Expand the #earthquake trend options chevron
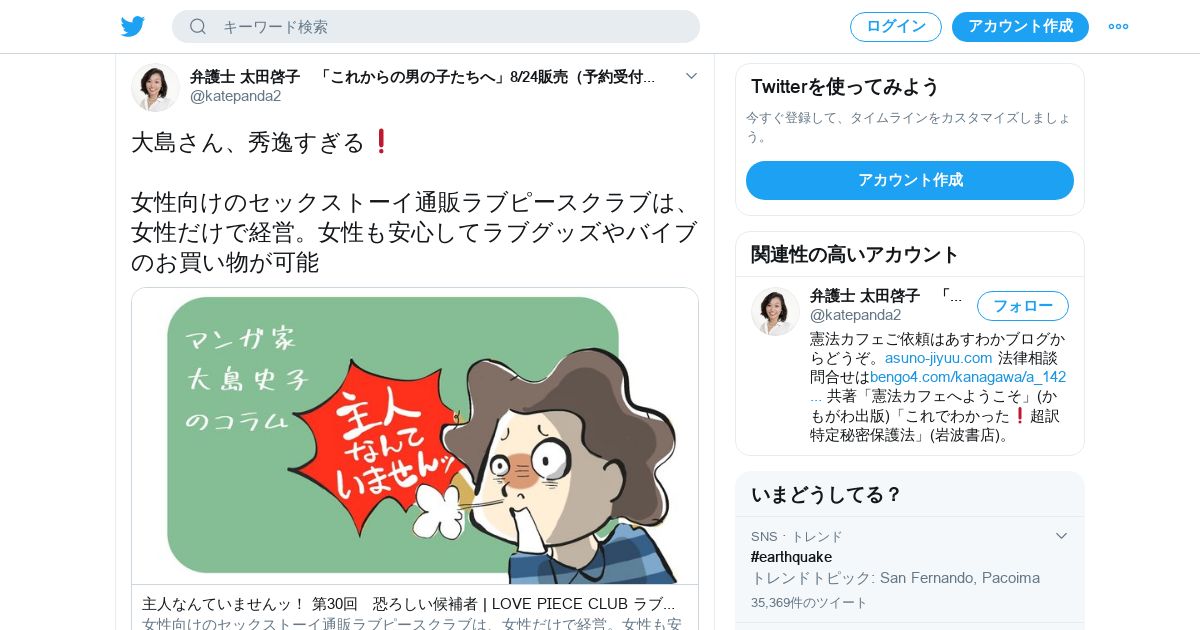 pos(1062,536)
